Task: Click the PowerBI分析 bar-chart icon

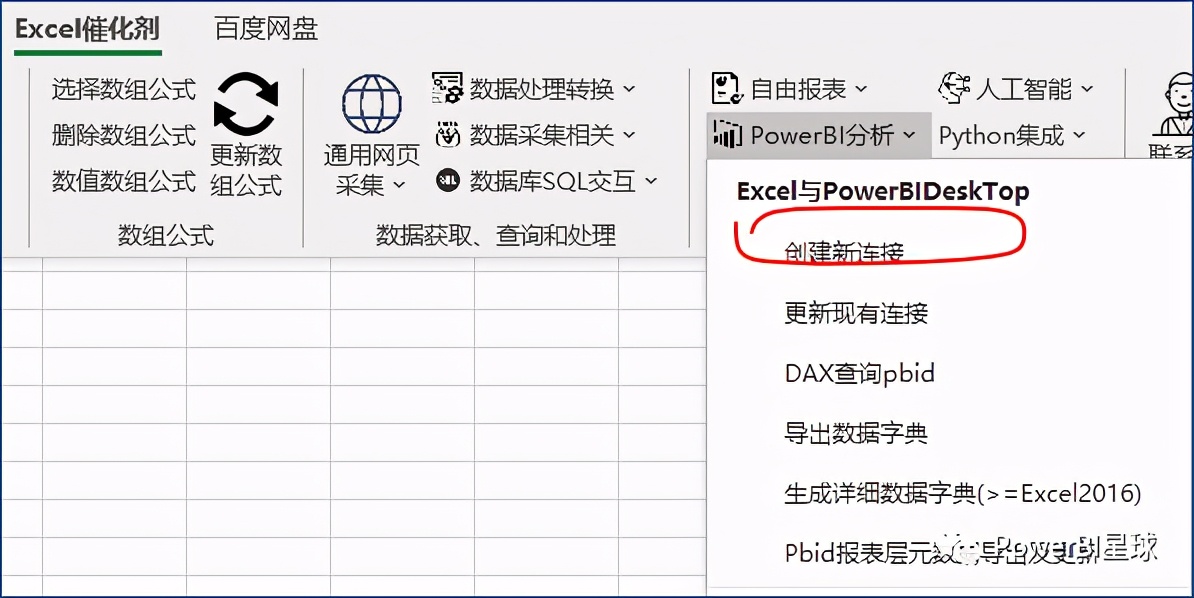Action: click(x=727, y=134)
